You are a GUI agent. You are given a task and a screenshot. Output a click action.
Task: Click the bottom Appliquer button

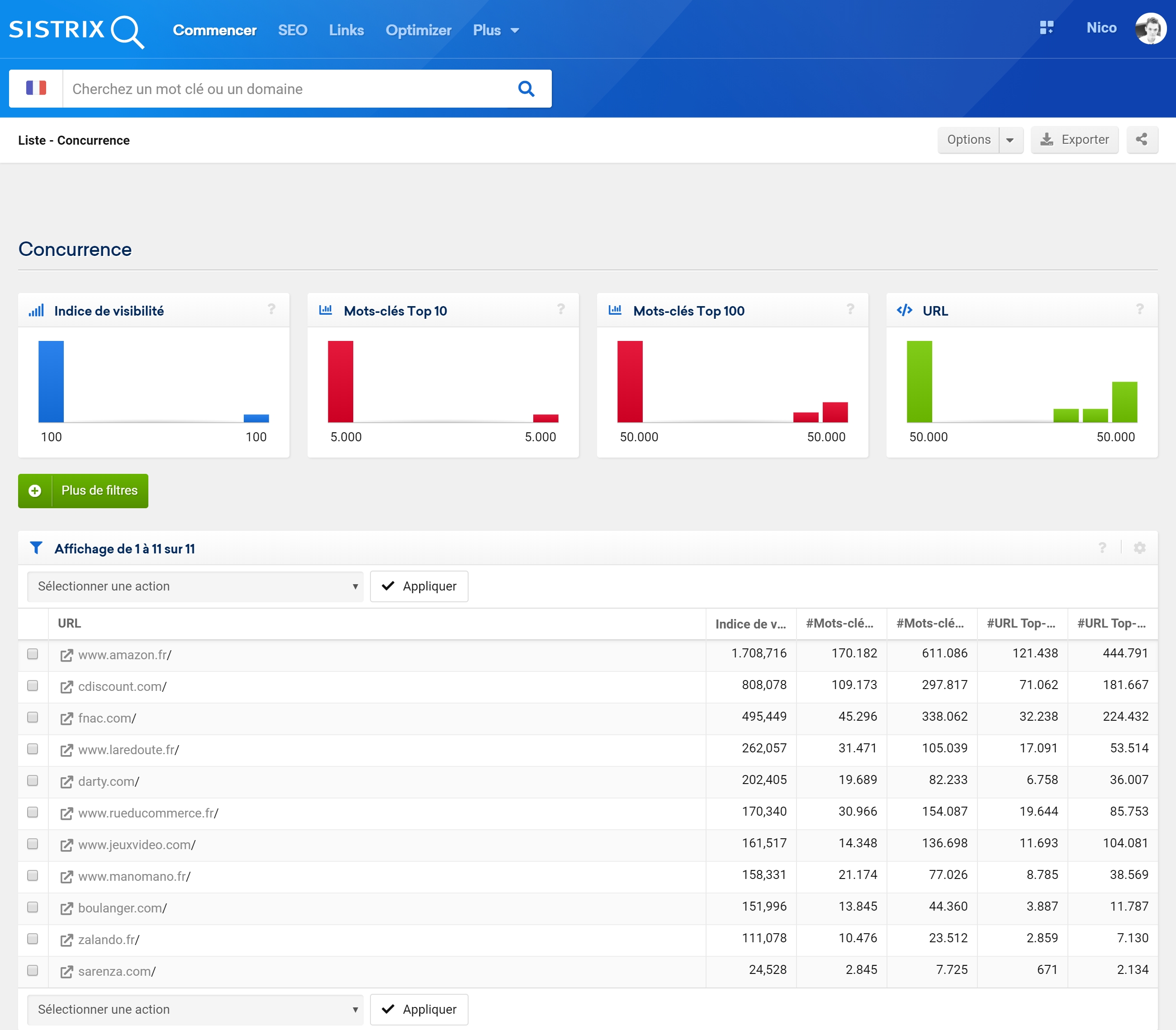[419, 1009]
